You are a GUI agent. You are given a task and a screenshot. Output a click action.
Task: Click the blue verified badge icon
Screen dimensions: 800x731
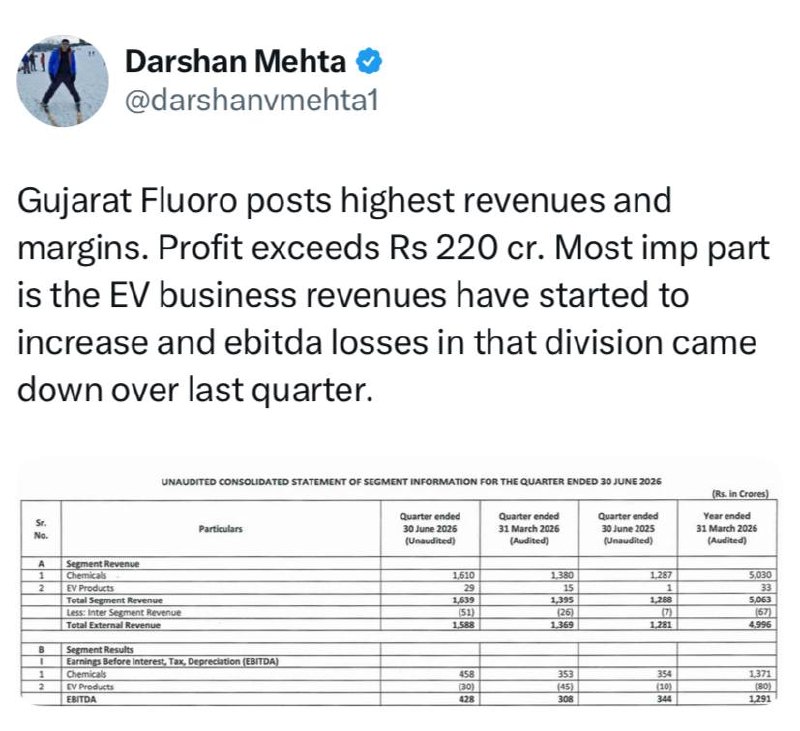pos(368,62)
